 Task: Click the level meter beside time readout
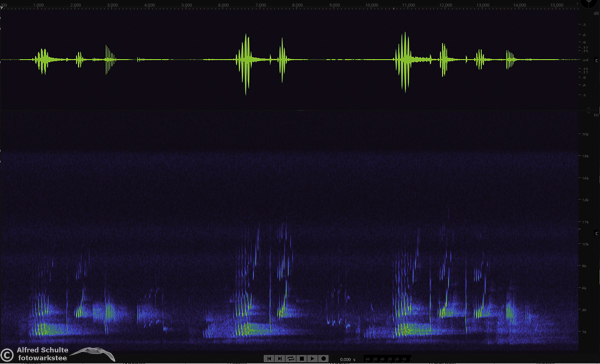tap(386, 359)
